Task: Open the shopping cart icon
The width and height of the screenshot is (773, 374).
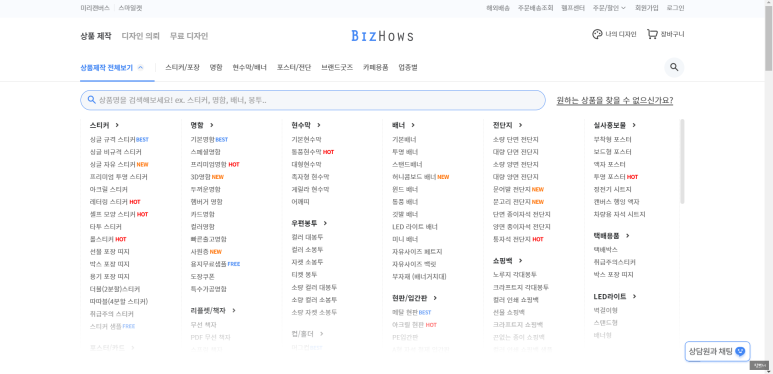Action: point(652,34)
